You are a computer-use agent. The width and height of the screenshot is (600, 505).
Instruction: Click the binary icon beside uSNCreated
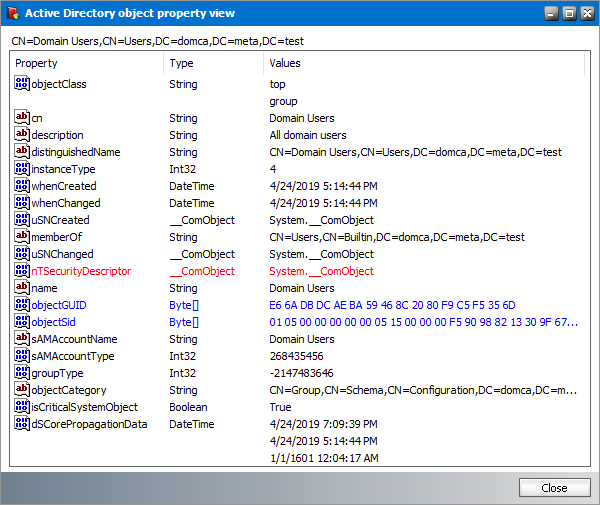[22, 220]
